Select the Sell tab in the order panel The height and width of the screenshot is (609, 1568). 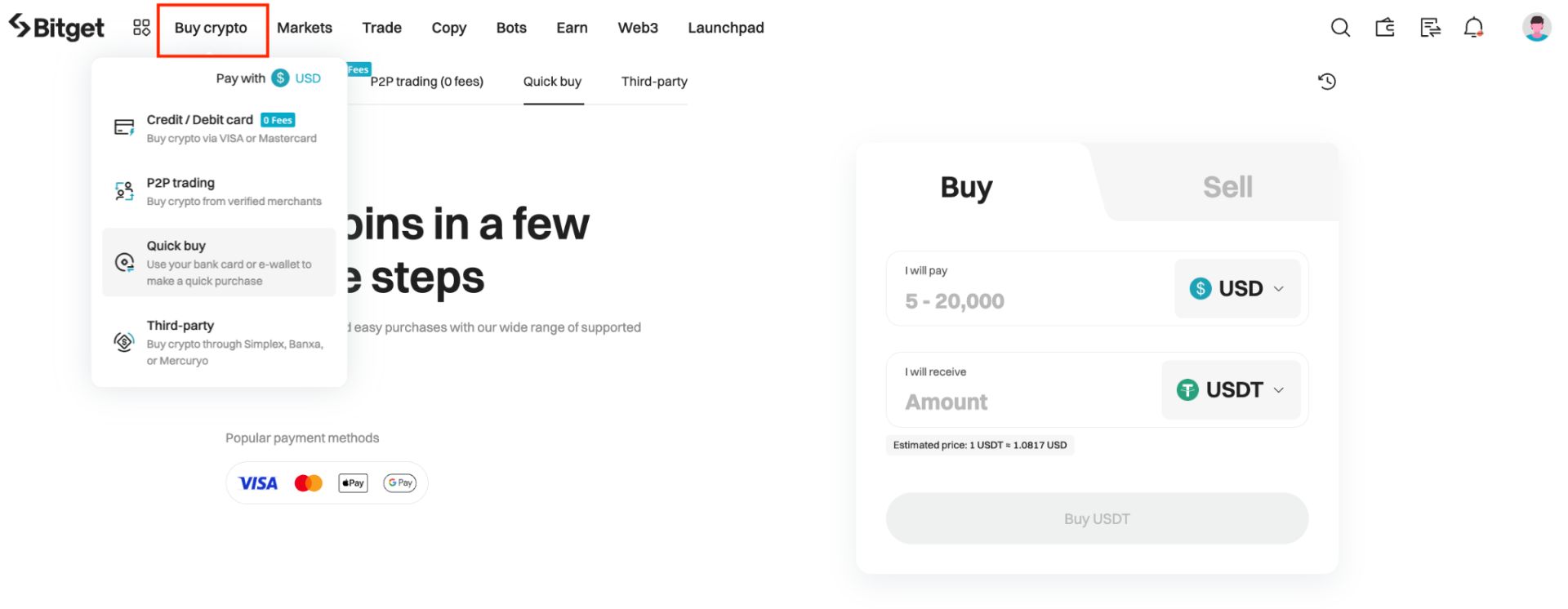pos(1227,187)
